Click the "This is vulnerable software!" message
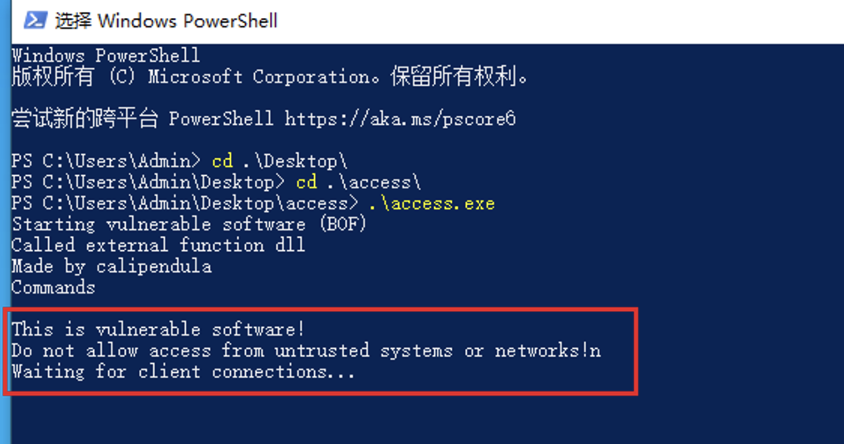Screen dimensions: 844x444 (x=158, y=329)
